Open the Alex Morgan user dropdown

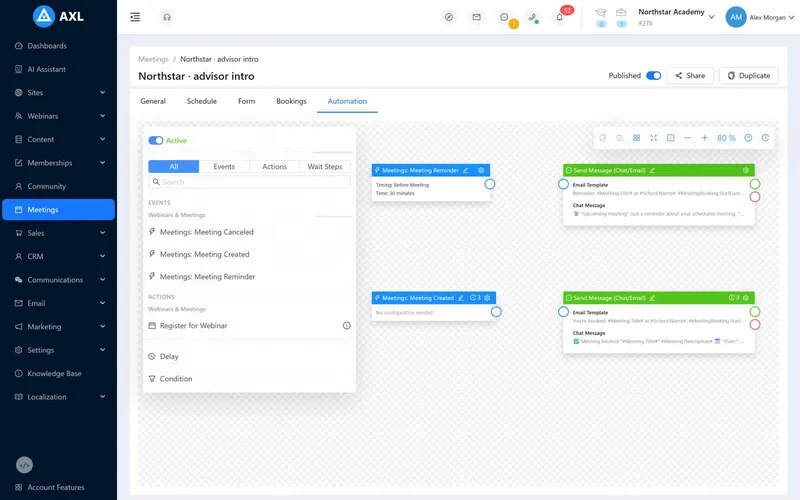click(760, 17)
